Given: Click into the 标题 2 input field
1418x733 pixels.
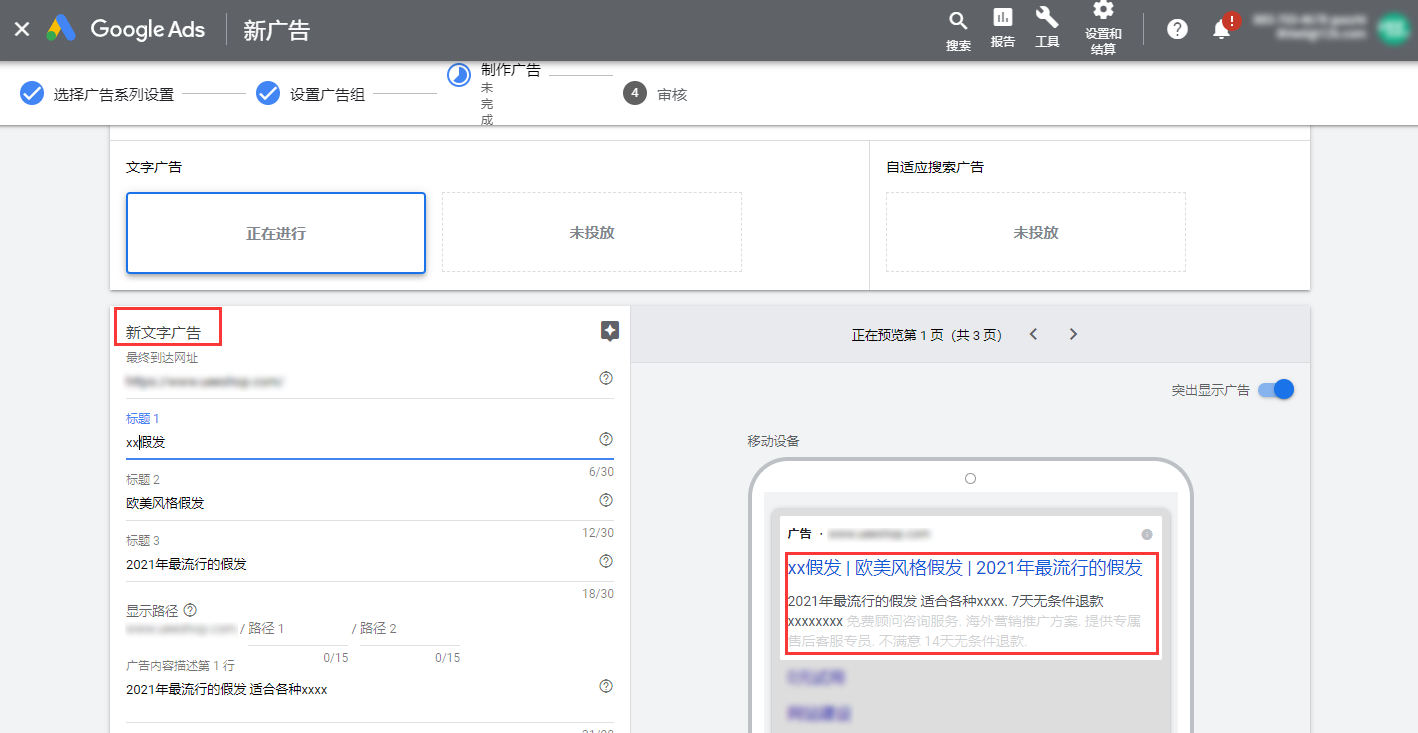Looking at the screenshot, I should [355, 503].
